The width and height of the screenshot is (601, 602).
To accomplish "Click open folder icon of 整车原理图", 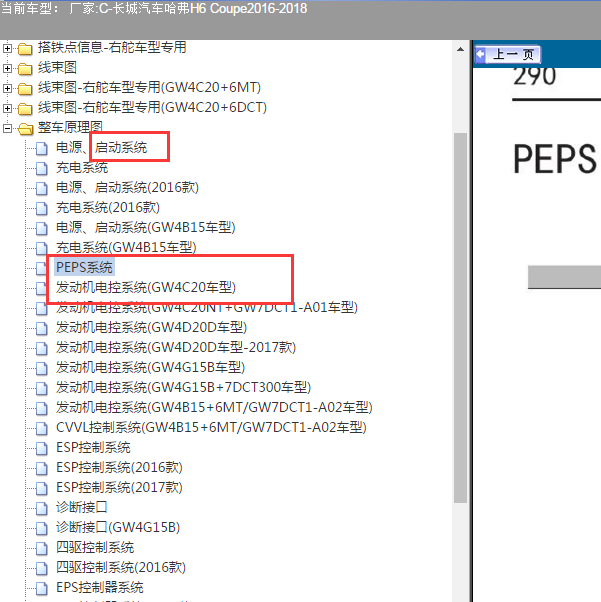I will [25, 129].
